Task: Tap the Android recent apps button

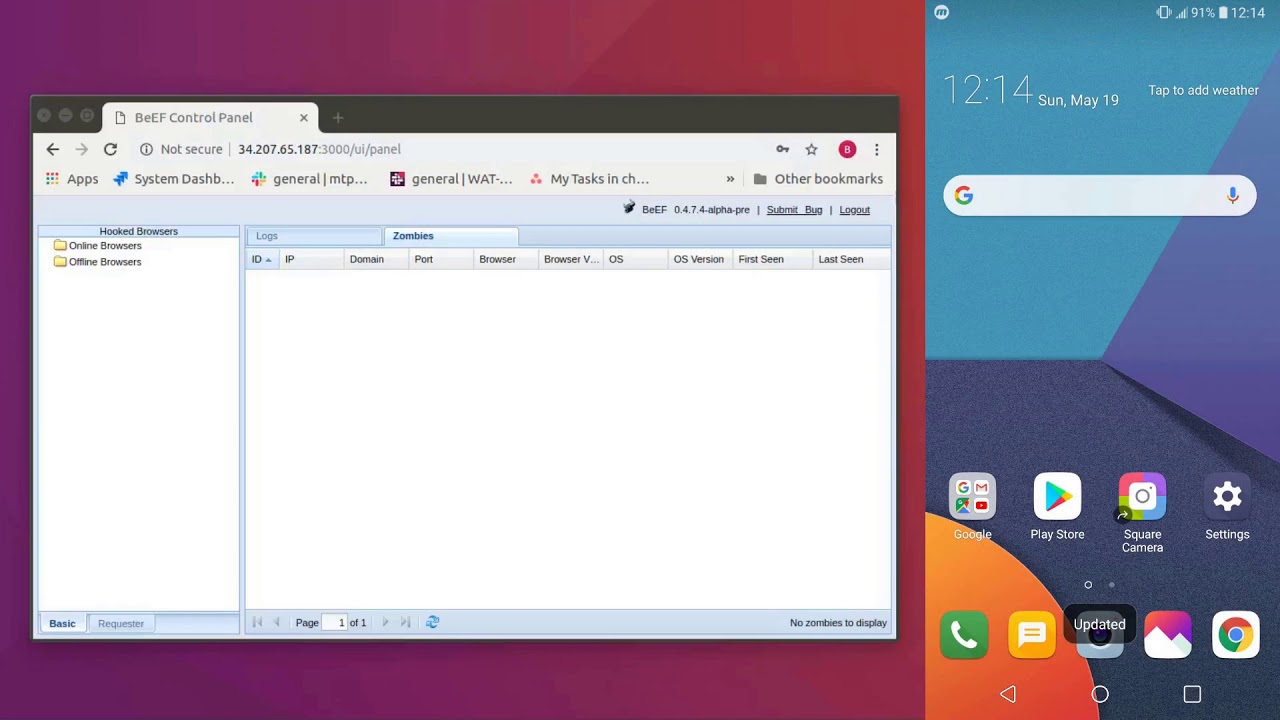Action: (1192, 694)
